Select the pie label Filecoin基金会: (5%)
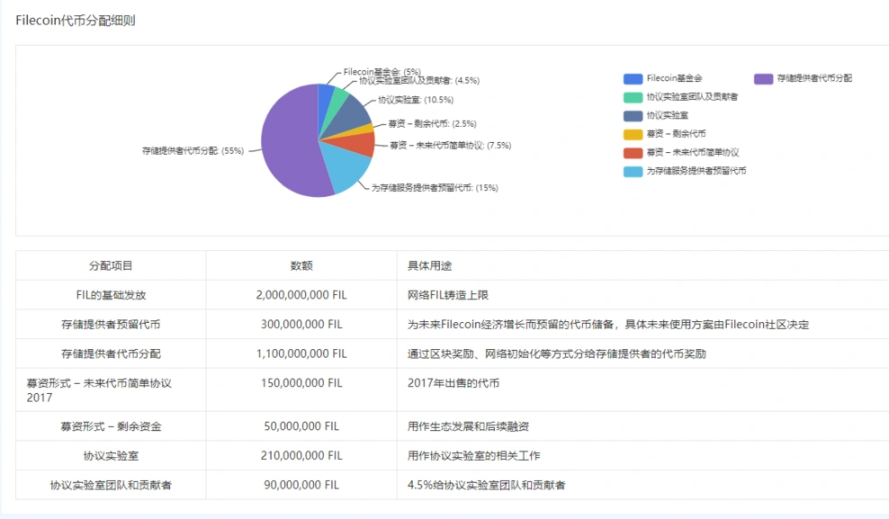The image size is (889, 519). point(382,72)
